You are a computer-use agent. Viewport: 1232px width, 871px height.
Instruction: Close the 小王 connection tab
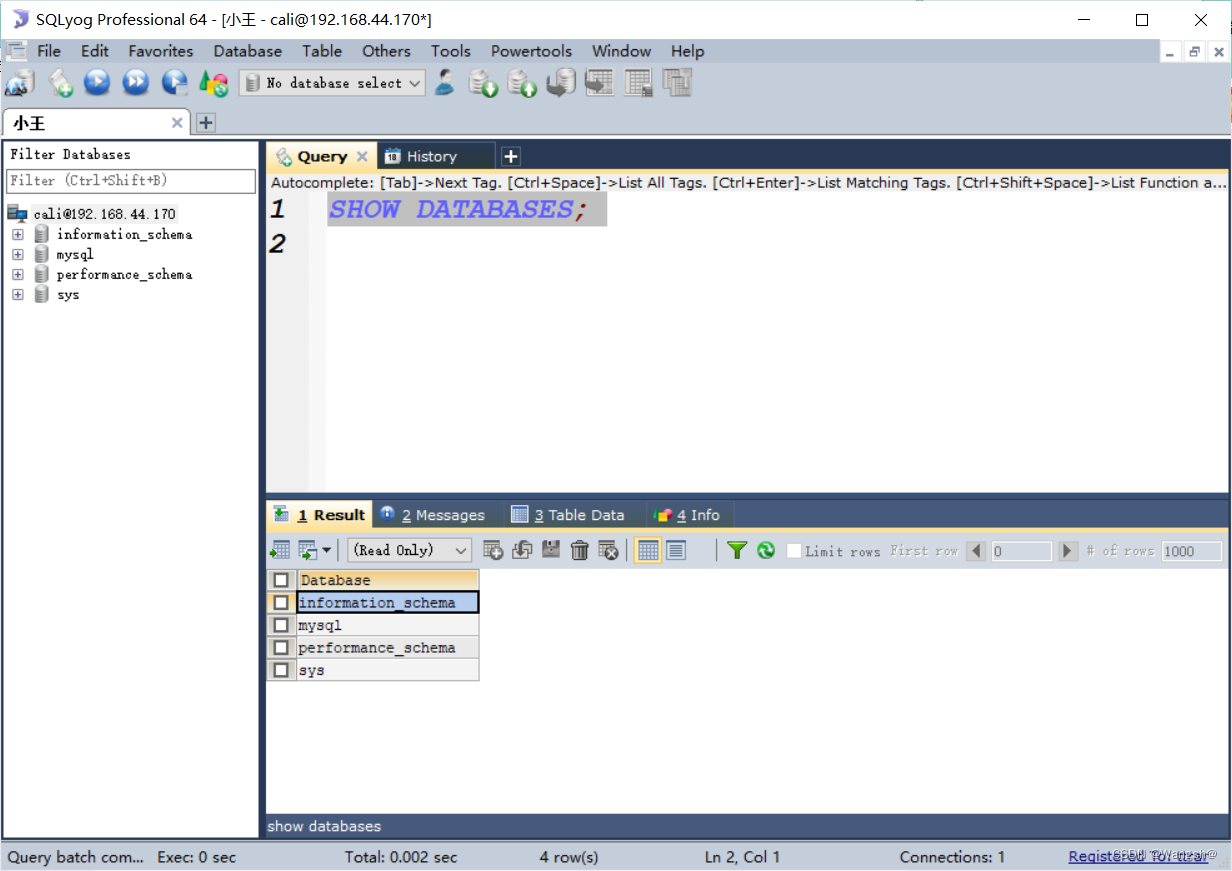177,123
